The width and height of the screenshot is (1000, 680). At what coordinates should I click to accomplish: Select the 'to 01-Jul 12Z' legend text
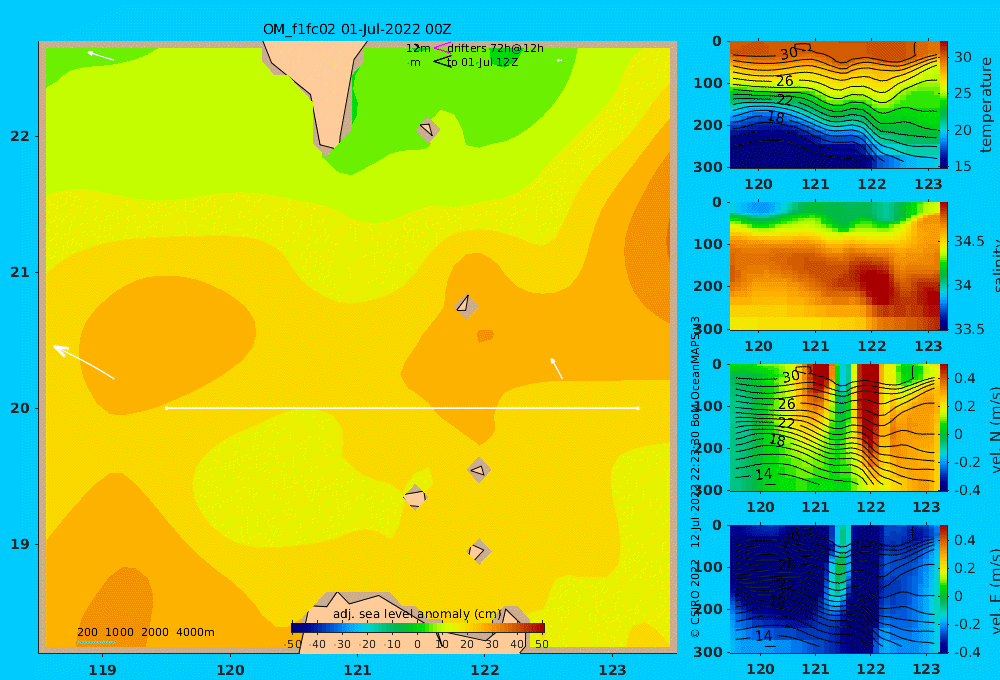(482, 63)
